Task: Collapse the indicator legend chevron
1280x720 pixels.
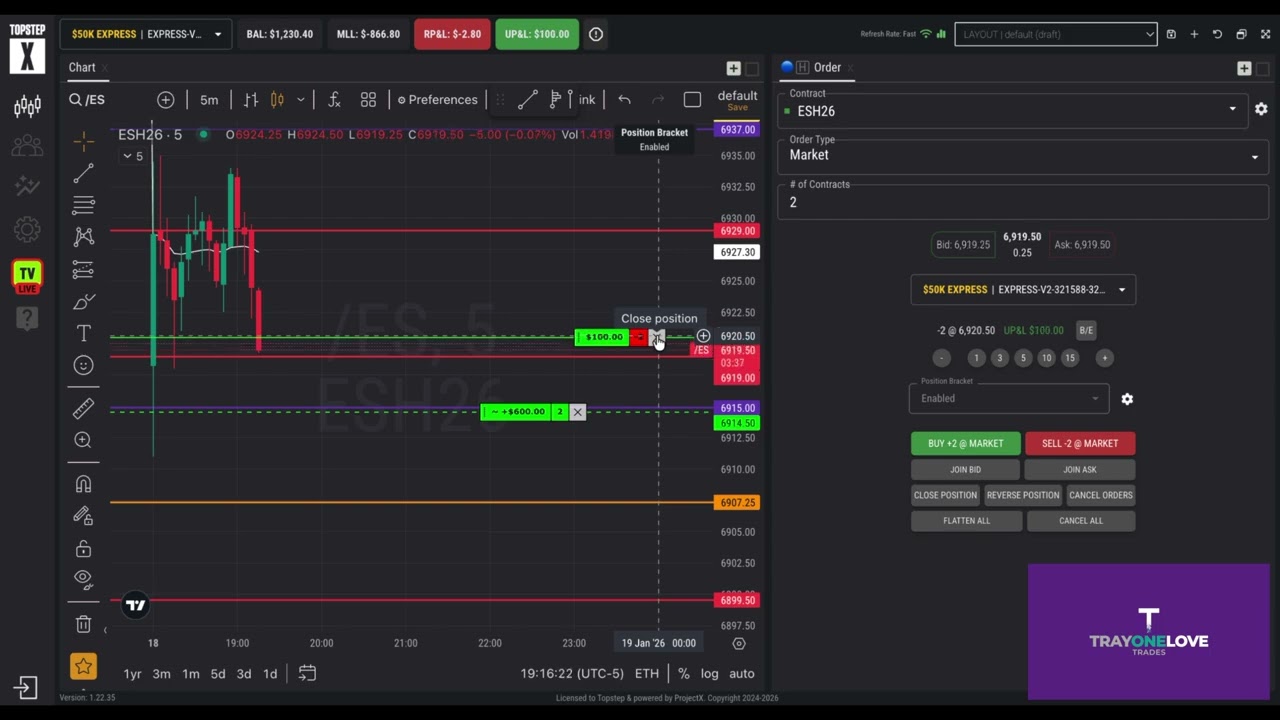Action: [127, 156]
